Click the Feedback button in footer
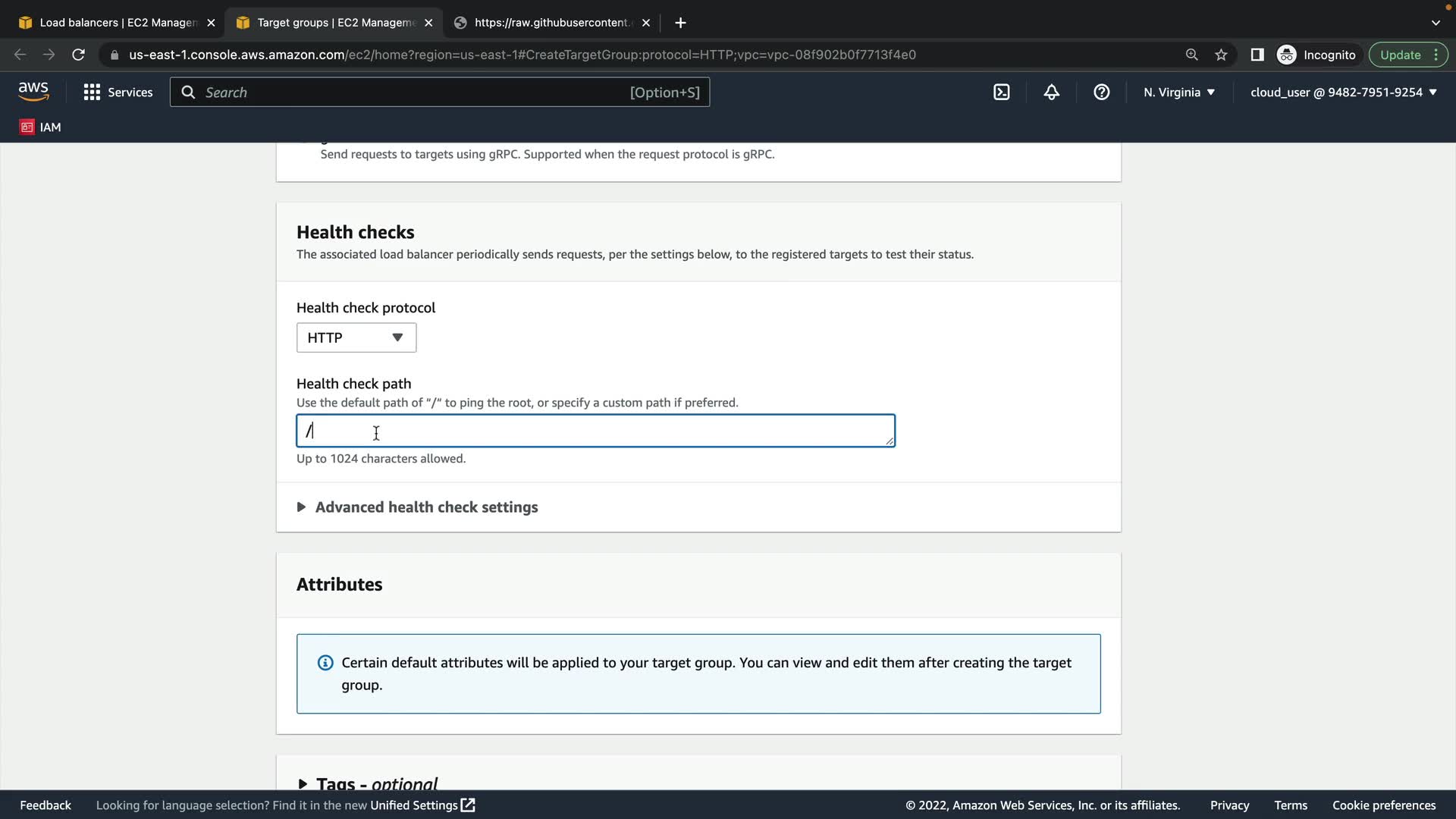This screenshot has width=1456, height=819. click(x=45, y=805)
